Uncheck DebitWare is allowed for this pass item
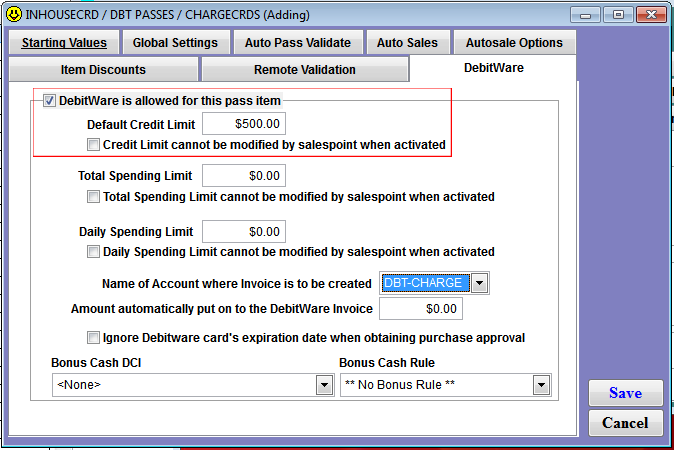 pos(49,101)
